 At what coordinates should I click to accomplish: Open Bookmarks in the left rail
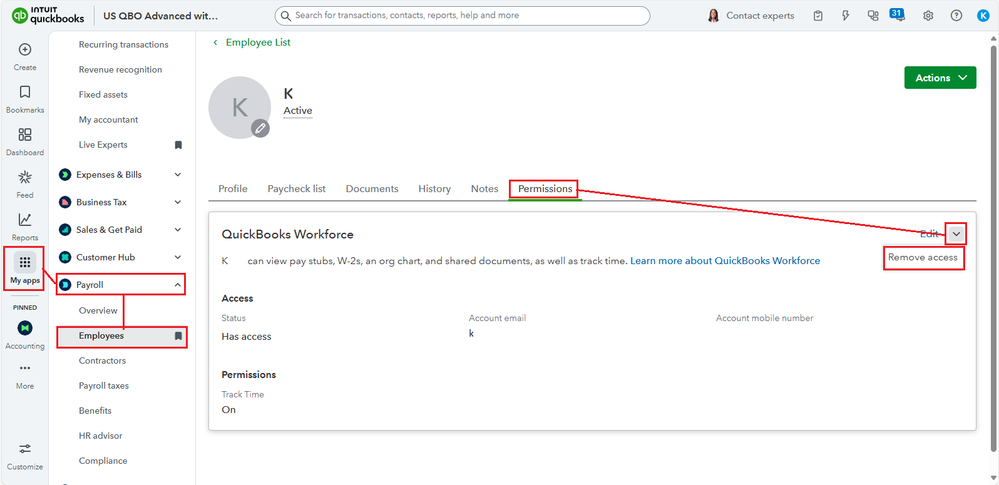[25, 92]
